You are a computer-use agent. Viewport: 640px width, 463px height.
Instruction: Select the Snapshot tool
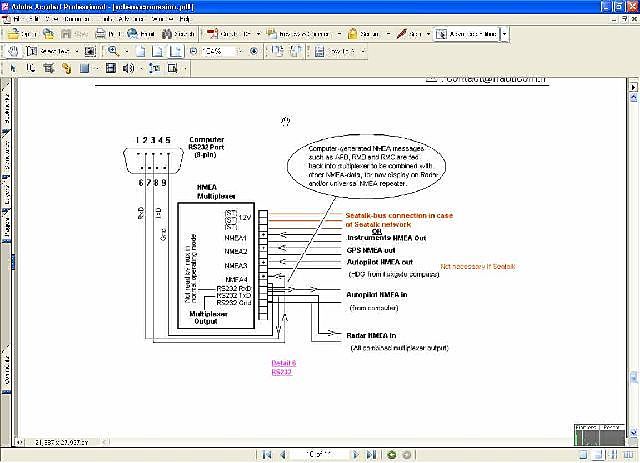90,51
